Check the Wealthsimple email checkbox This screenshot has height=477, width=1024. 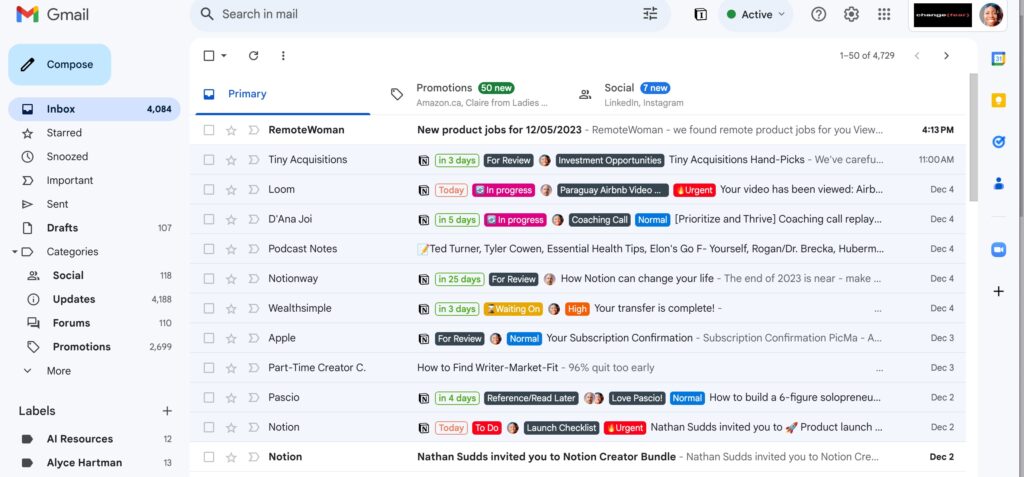tap(209, 308)
